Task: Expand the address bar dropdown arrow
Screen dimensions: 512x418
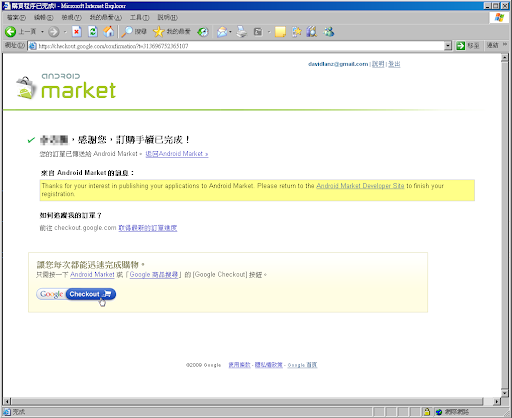Action: [x=448, y=46]
